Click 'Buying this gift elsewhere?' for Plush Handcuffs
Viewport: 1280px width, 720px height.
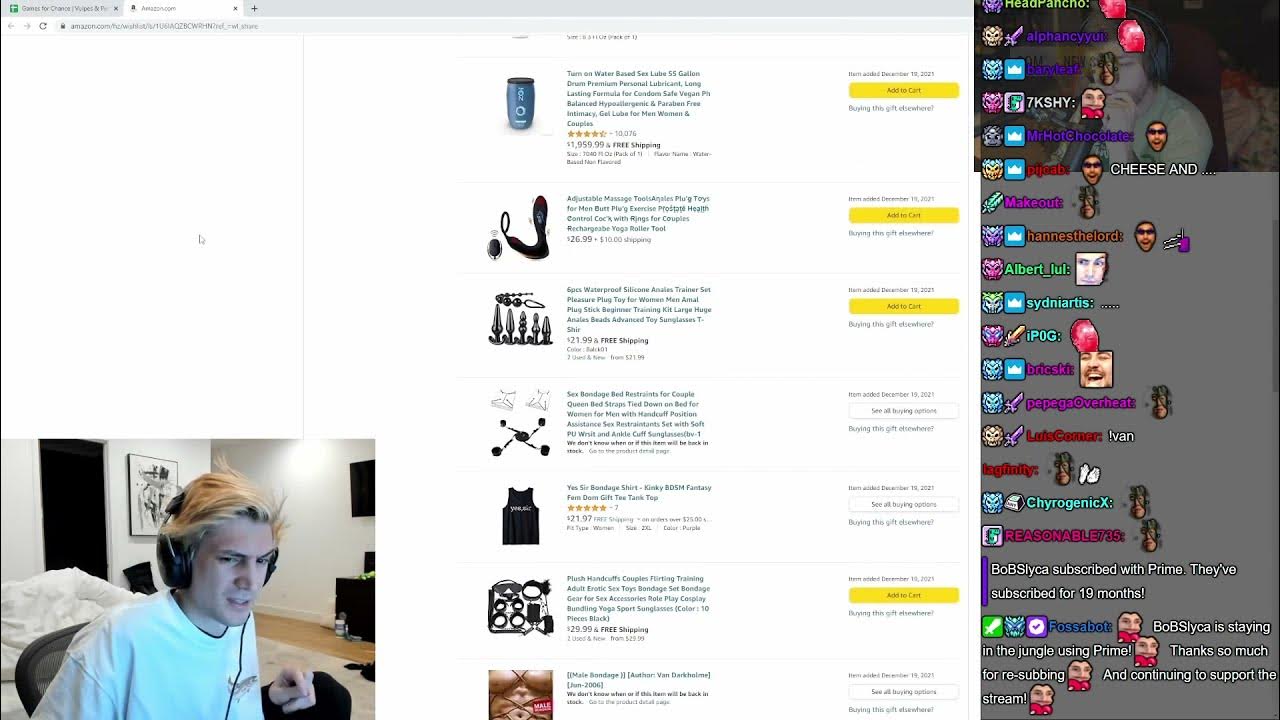click(x=890, y=613)
